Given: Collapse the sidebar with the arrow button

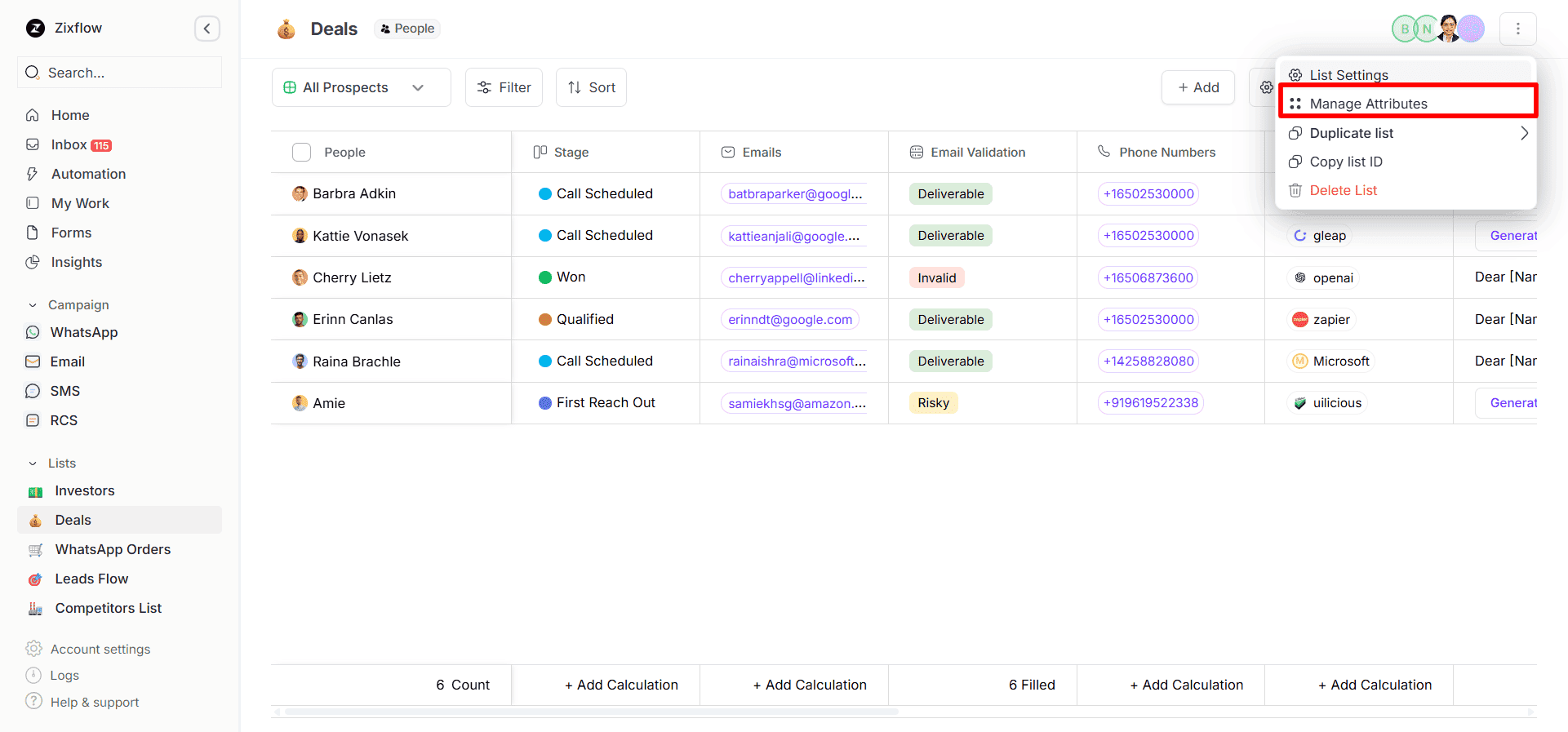Looking at the screenshot, I should (207, 29).
